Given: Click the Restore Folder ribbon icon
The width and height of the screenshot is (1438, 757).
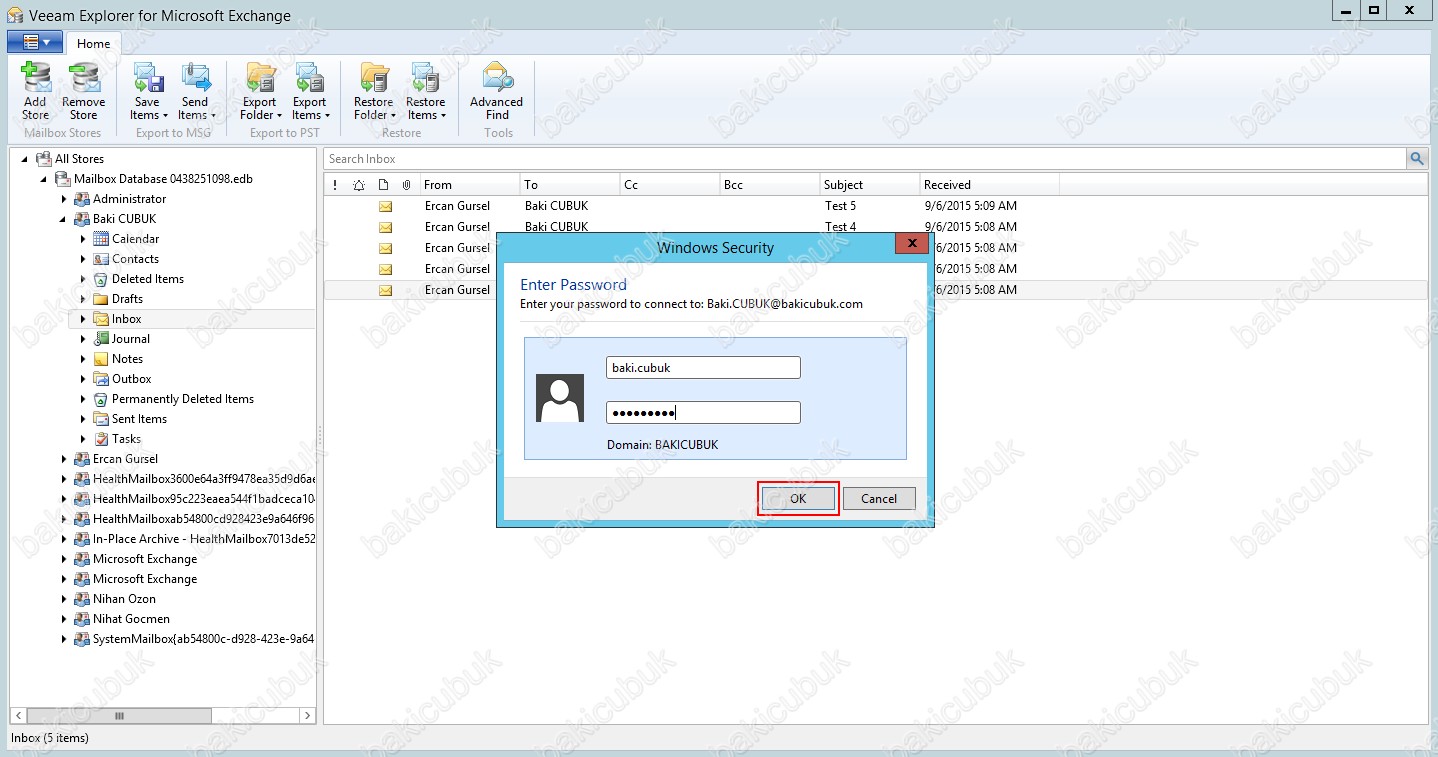Looking at the screenshot, I should 374,91.
